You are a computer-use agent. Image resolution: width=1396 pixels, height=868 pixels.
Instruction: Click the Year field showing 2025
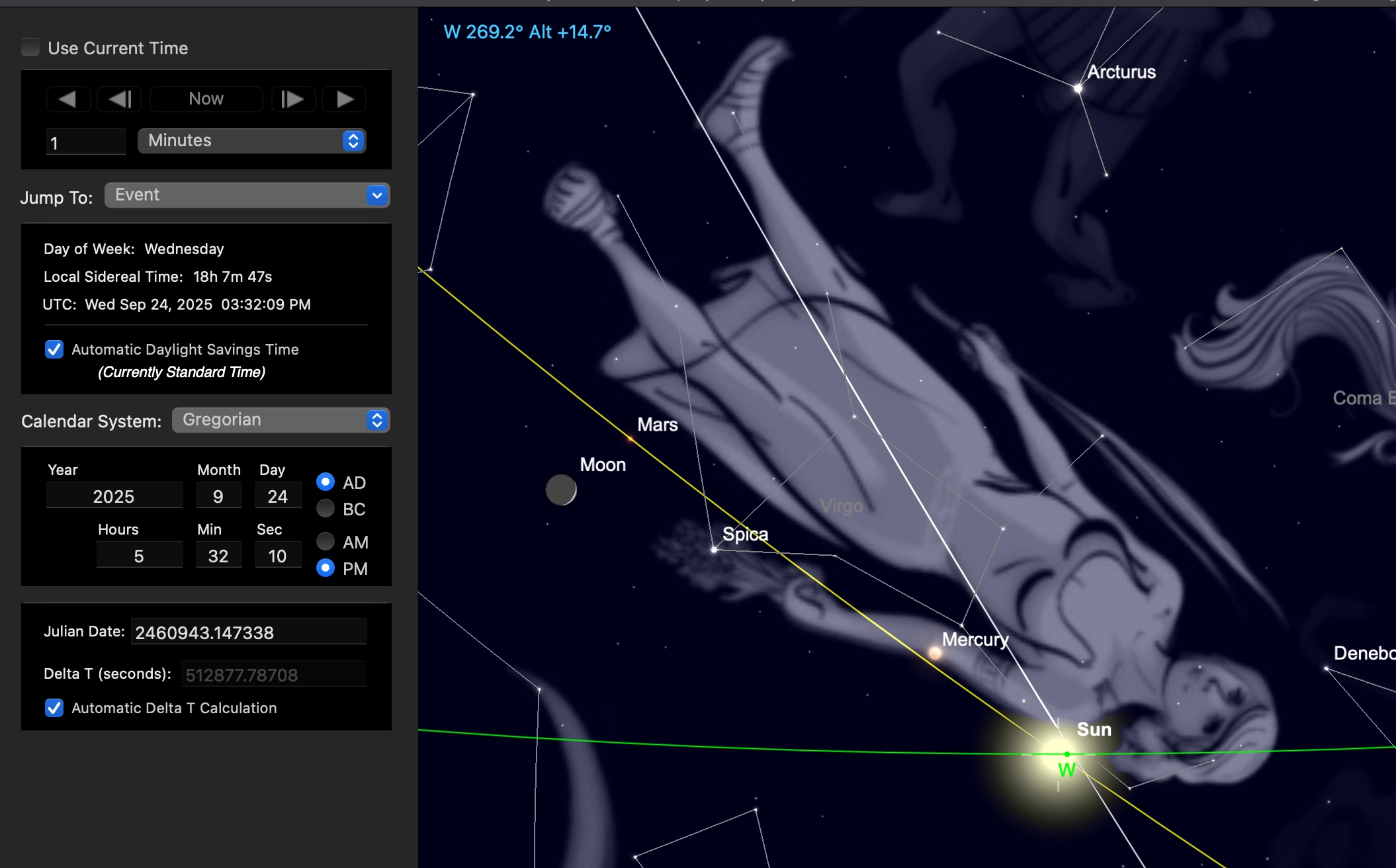(x=114, y=496)
